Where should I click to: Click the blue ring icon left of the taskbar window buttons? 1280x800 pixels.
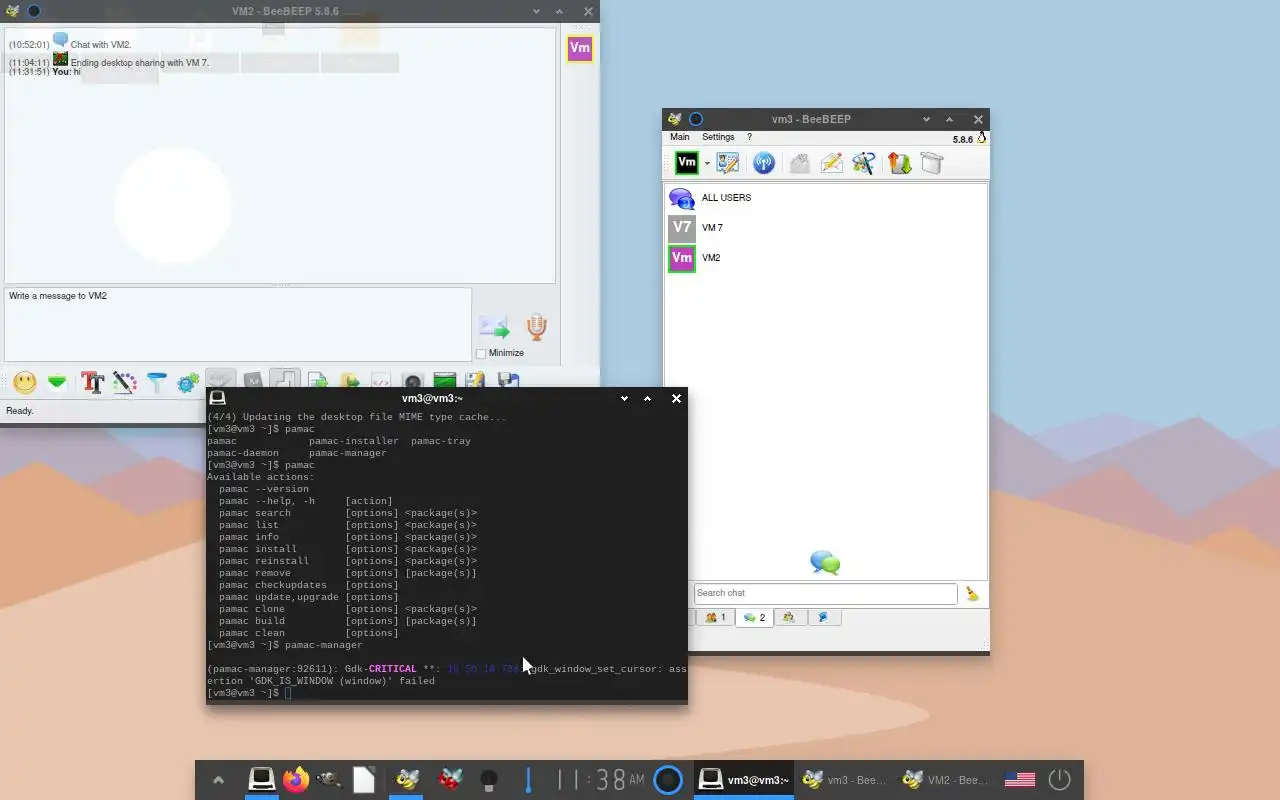668,779
